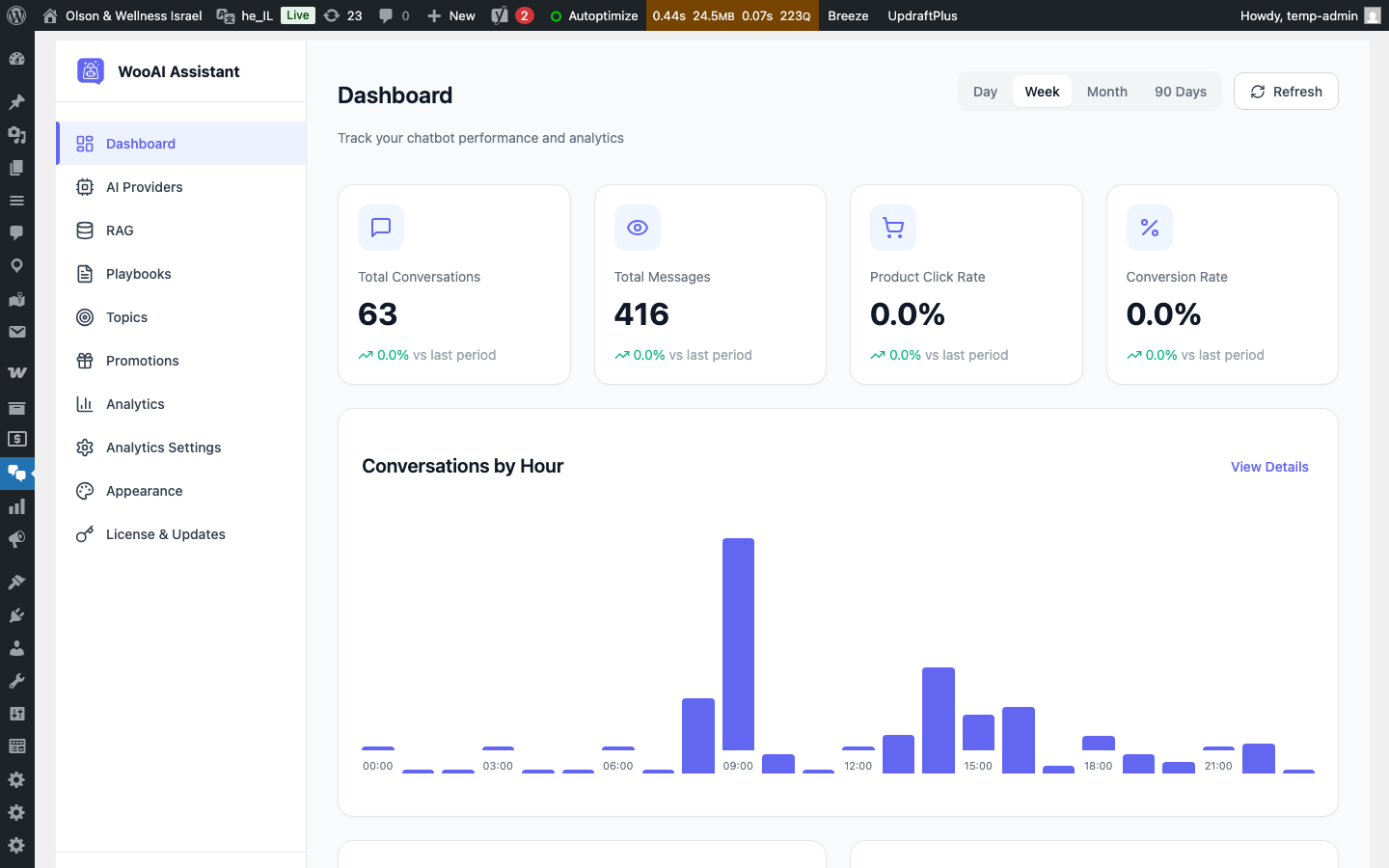This screenshot has width=1389, height=868.
Task: Click the Refresh button
Action: tap(1286, 91)
